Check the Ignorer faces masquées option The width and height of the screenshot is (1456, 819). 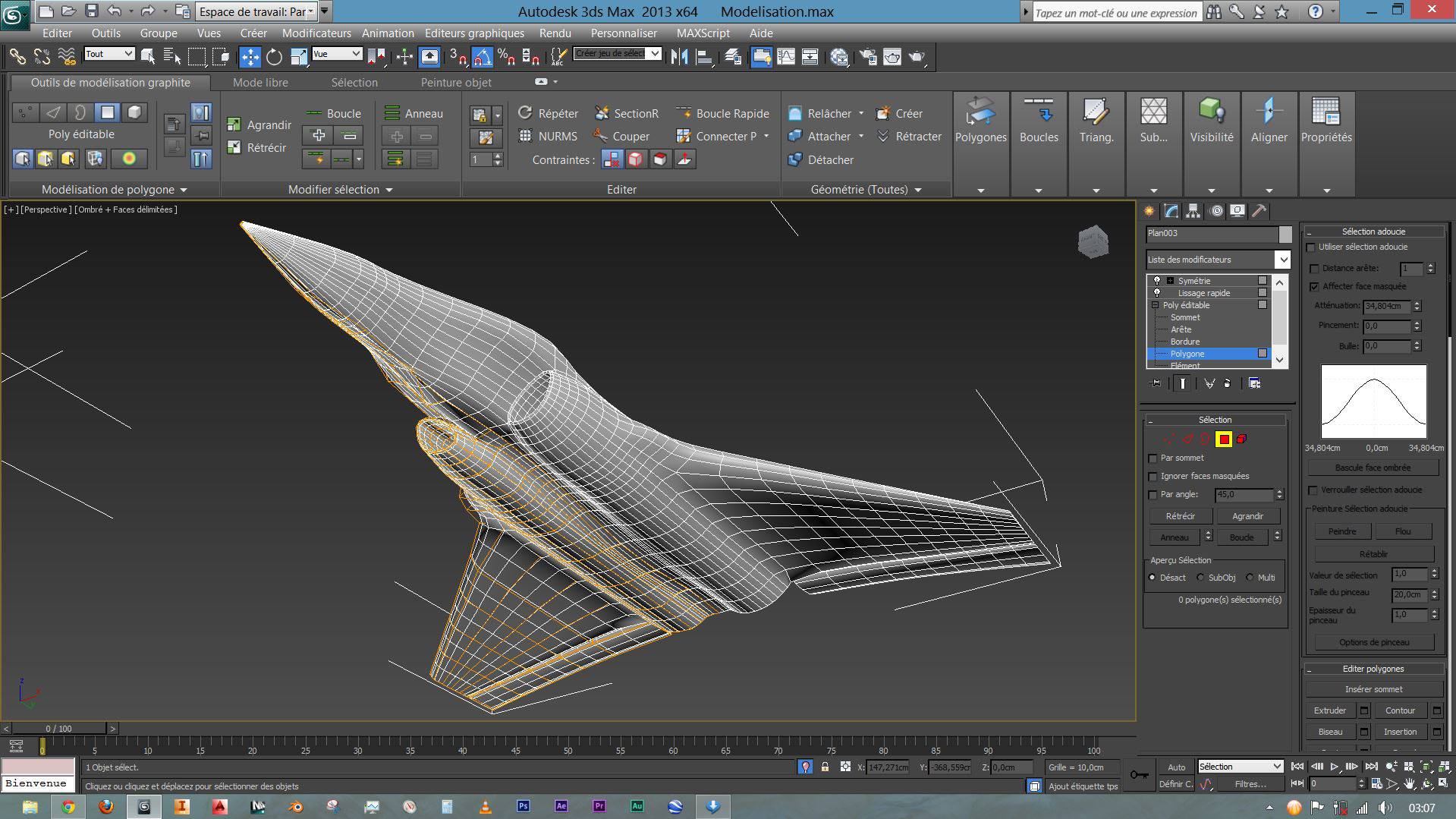click(x=1153, y=477)
